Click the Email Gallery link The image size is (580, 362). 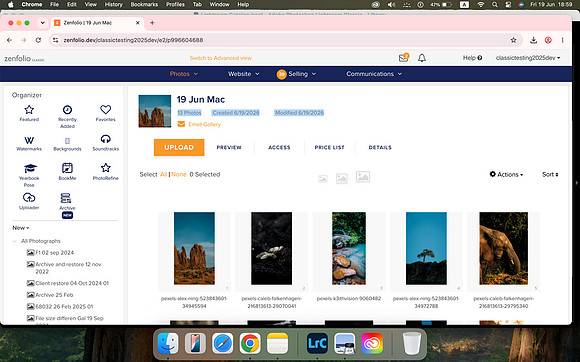(x=205, y=124)
